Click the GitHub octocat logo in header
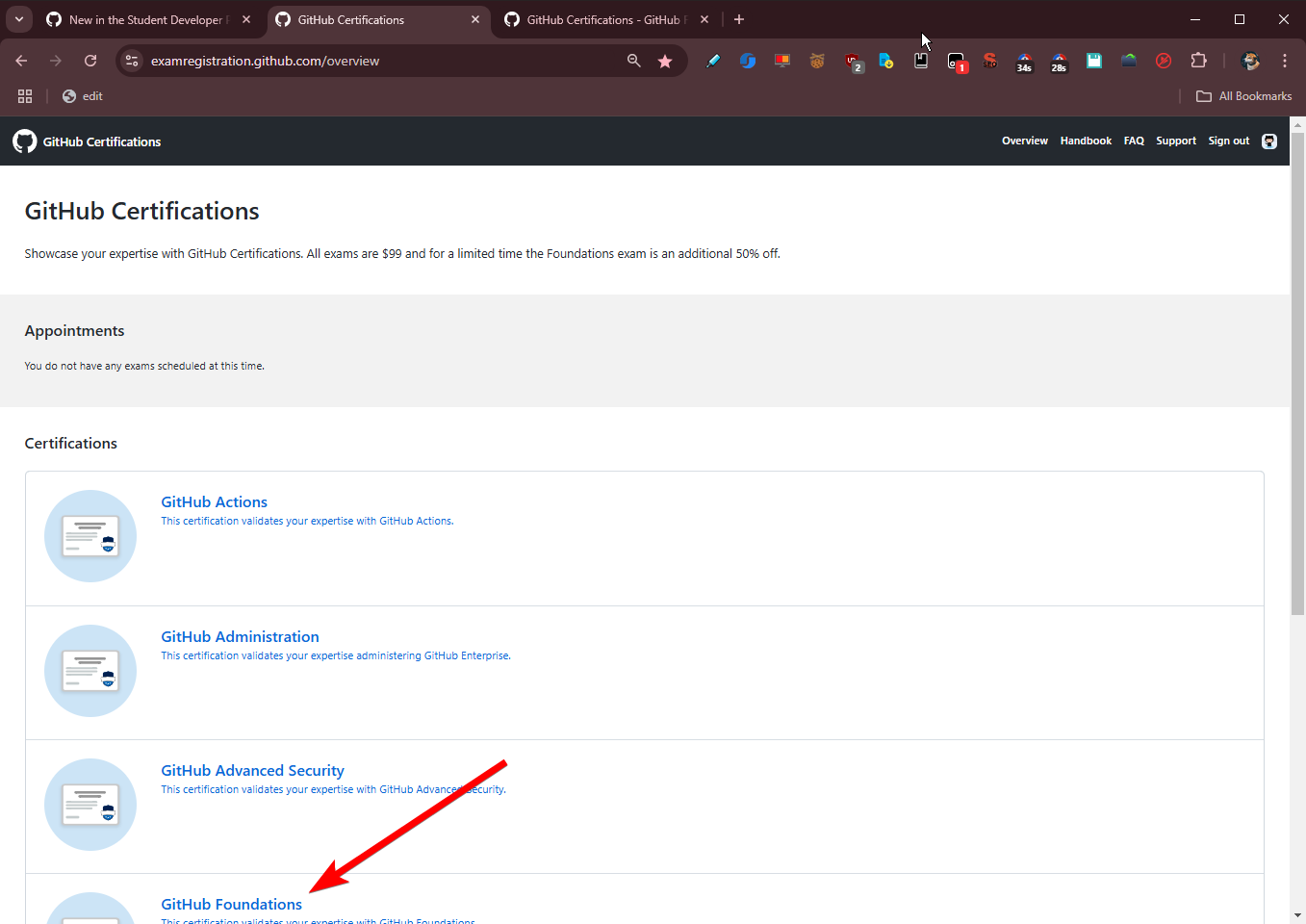This screenshot has height=924, width=1306. coord(25,141)
